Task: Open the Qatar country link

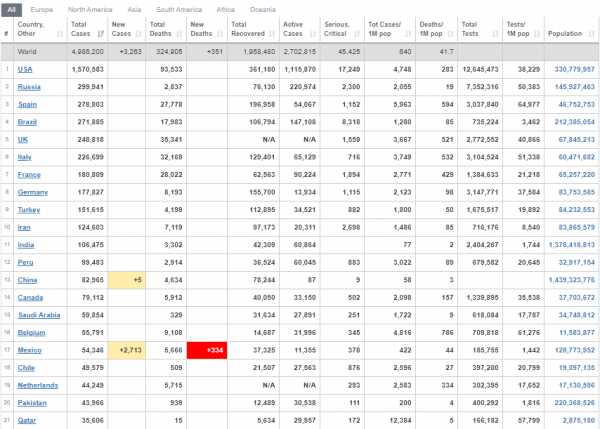Action: pos(27,421)
